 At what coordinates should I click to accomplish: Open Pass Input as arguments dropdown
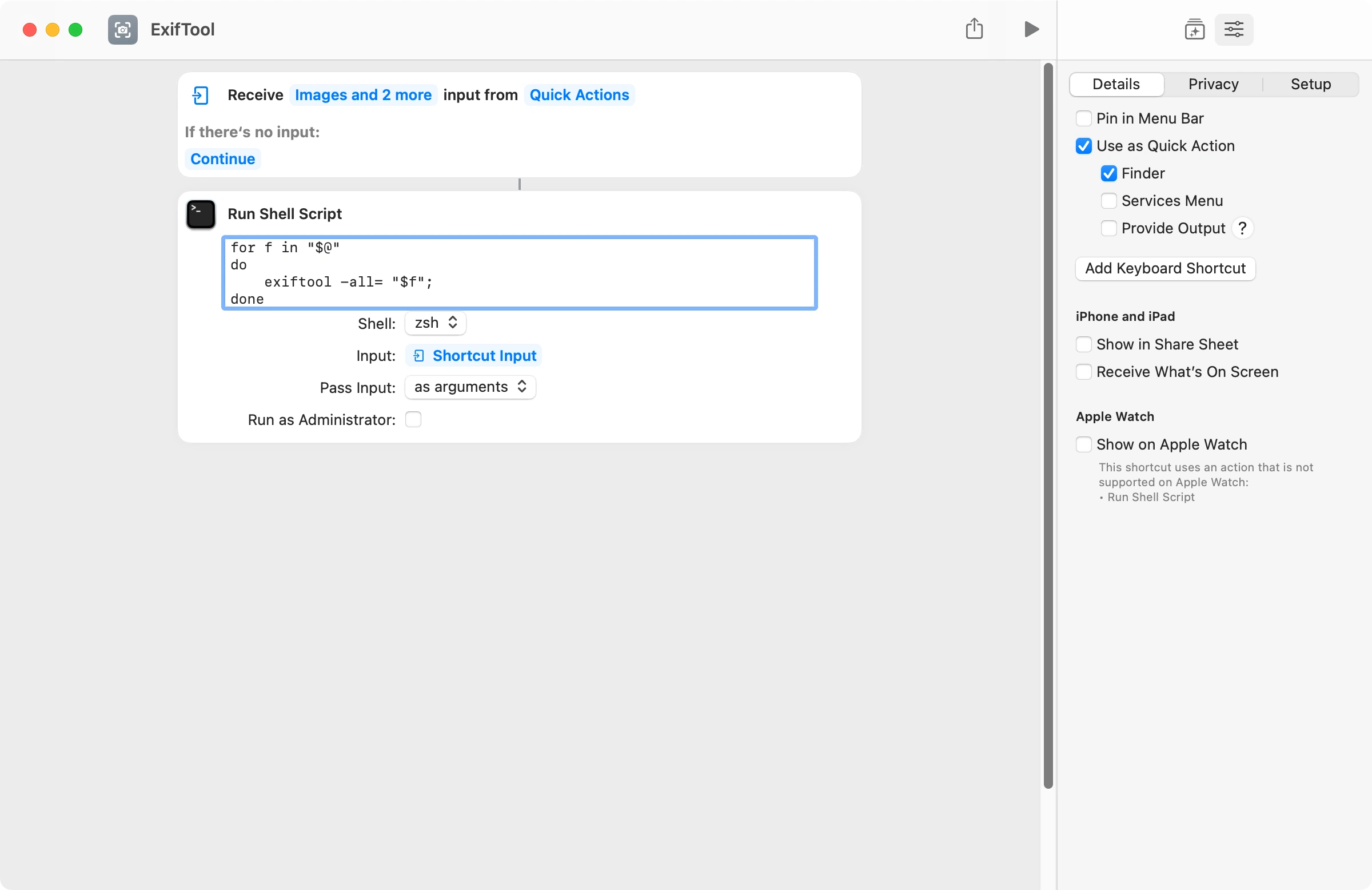pos(470,387)
